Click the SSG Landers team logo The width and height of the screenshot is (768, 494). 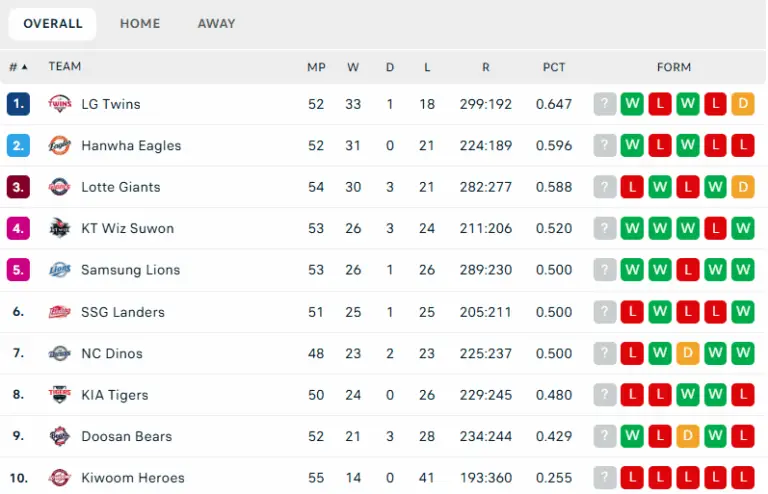coord(60,312)
